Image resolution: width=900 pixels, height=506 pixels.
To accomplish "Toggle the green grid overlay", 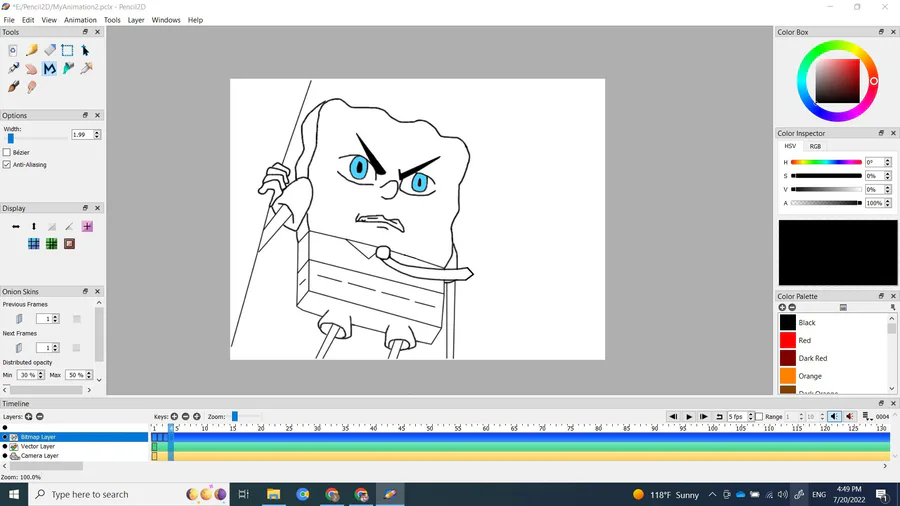I will [x=52, y=244].
